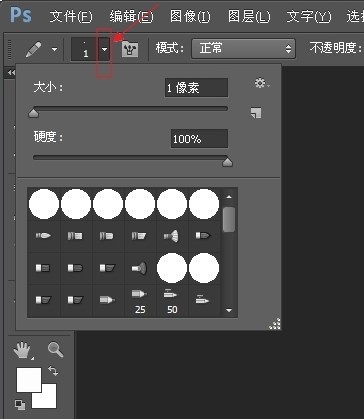The width and height of the screenshot is (364, 419).
Task: Open the 编辑(E) menu
Action: click(x=131, y=16)
